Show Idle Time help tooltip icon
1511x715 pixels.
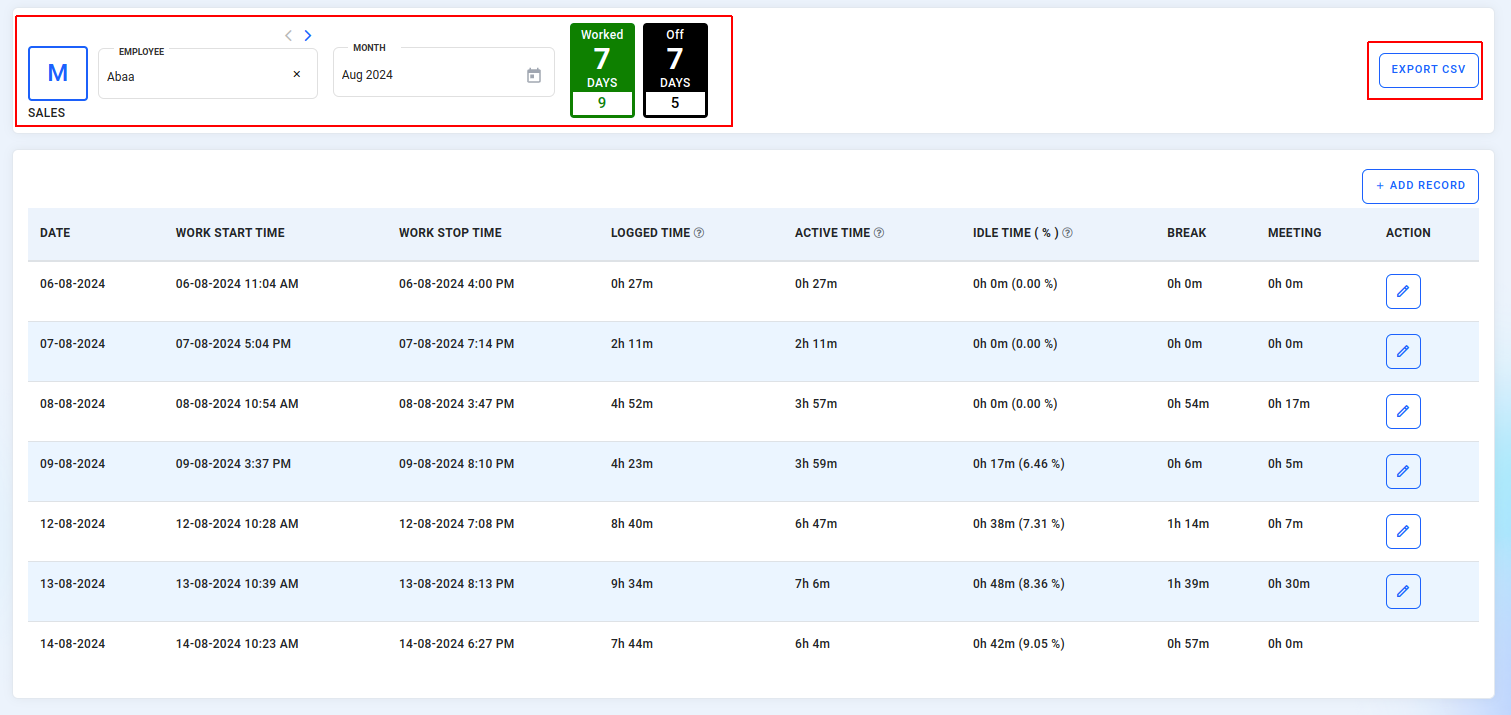coord(1067,233)
